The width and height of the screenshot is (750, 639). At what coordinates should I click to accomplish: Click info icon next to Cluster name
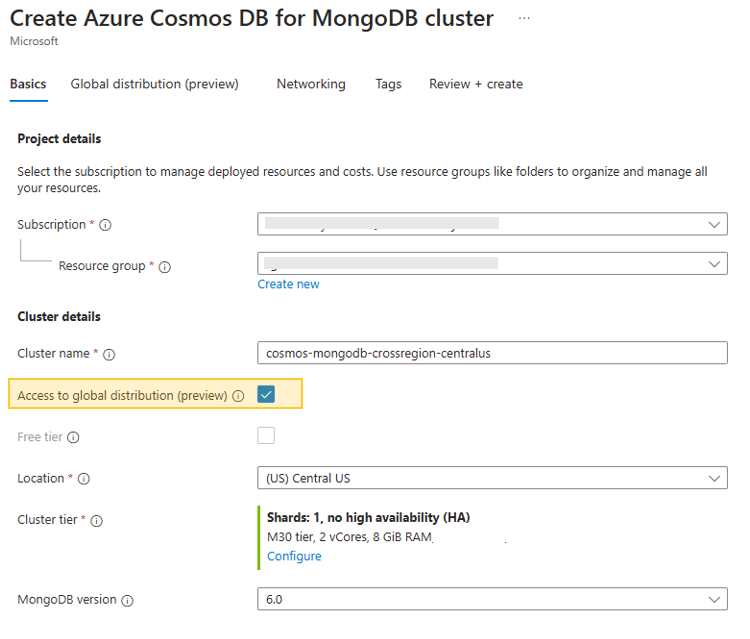(109, 354)
